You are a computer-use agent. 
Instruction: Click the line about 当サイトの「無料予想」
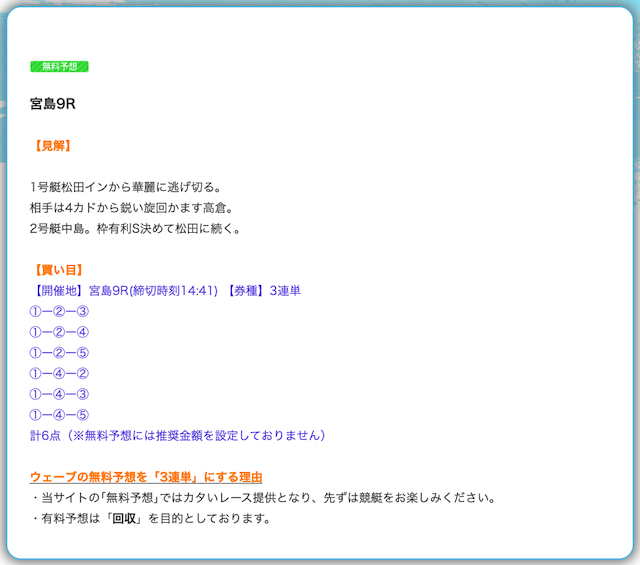pos(264,498)
